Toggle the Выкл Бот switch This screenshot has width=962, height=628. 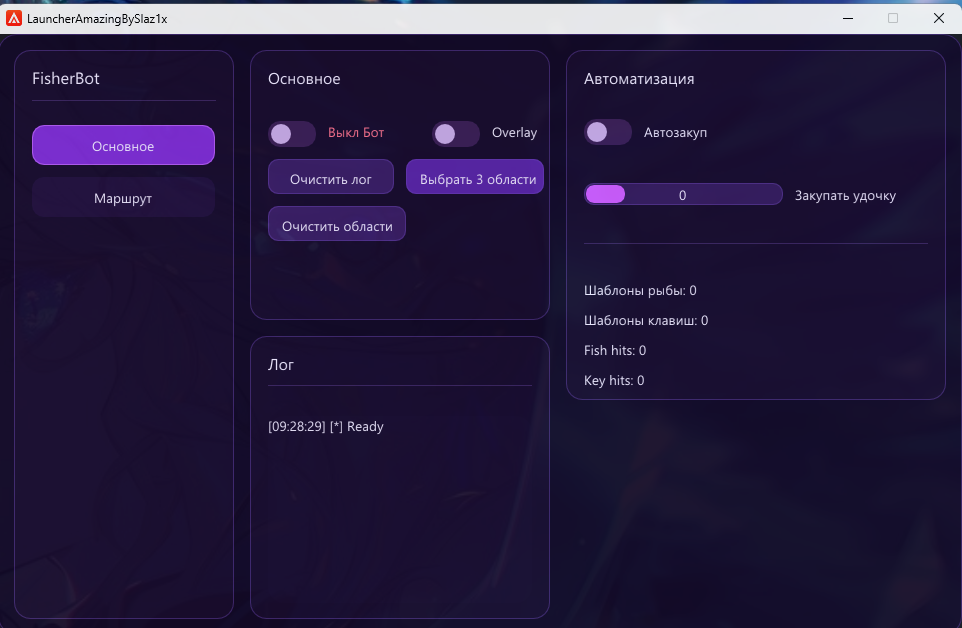(x=291, y=133)
